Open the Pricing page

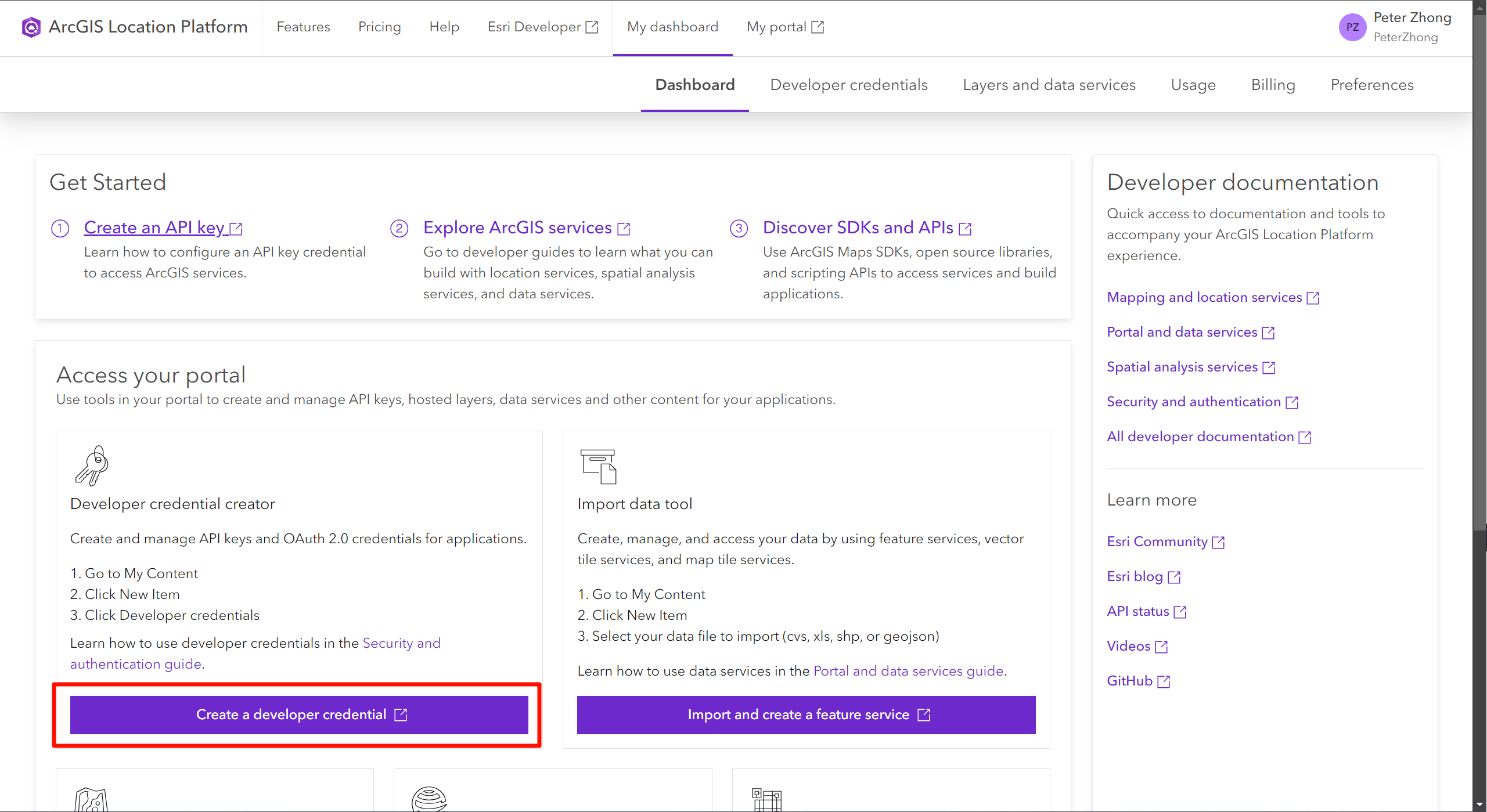tap(380, 27)
